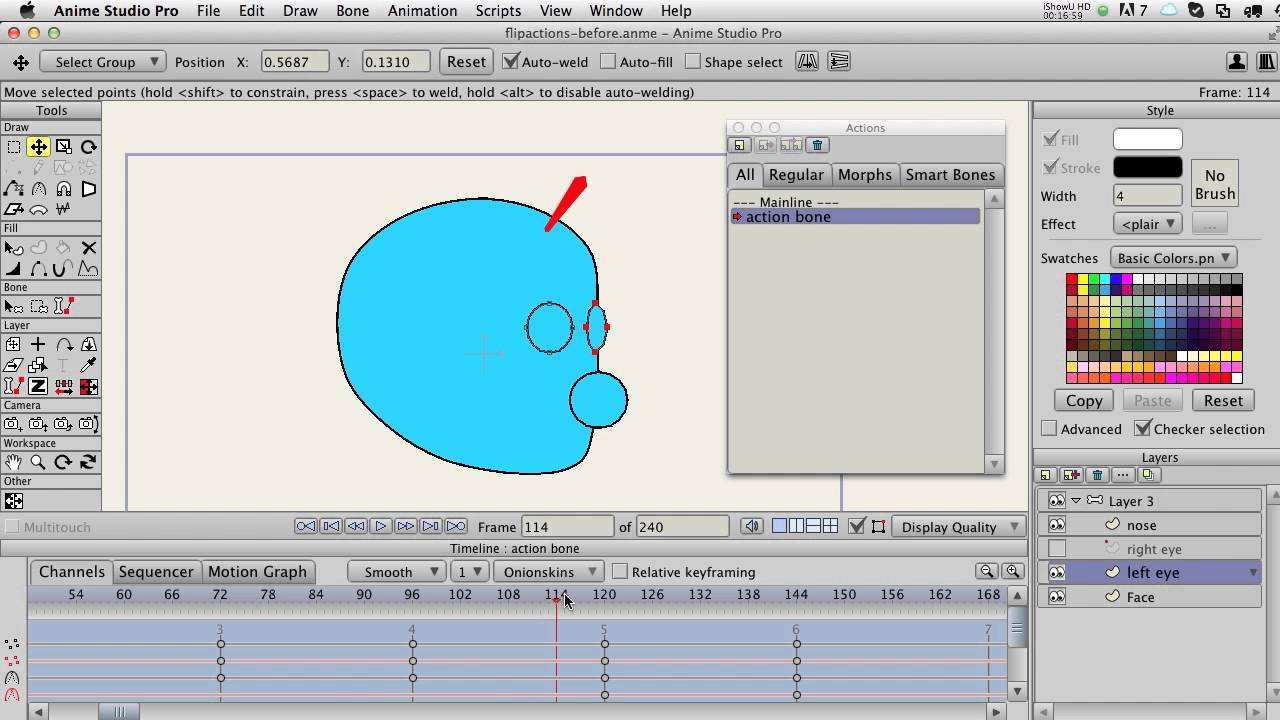This screenshot has width=1280, height=720.
Task: Show the right eye layer
Action: coord(1057,549)
